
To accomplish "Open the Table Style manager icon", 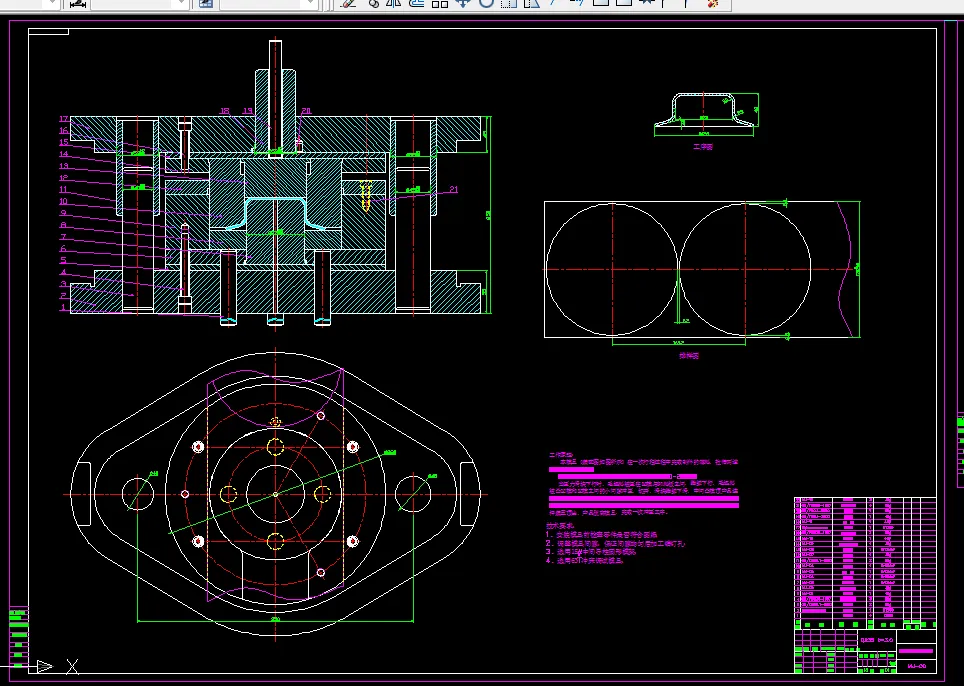I will 205,4.
